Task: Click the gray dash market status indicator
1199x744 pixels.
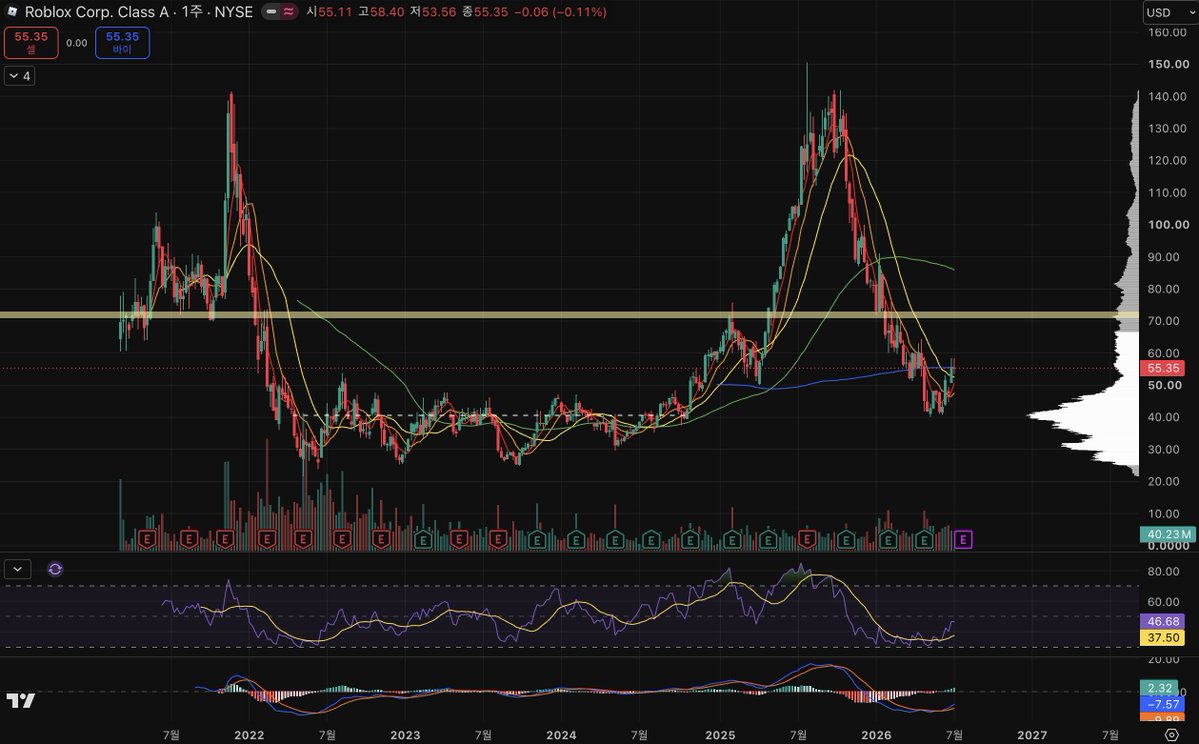Action: click(x=271, y=11)
